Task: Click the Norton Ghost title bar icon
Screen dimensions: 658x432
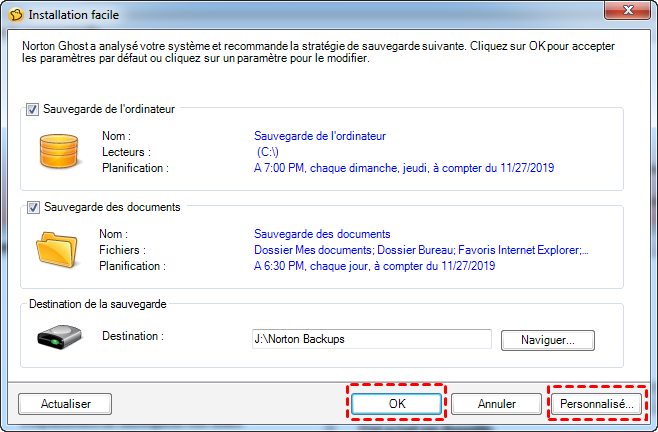Action: click(16, 15)
